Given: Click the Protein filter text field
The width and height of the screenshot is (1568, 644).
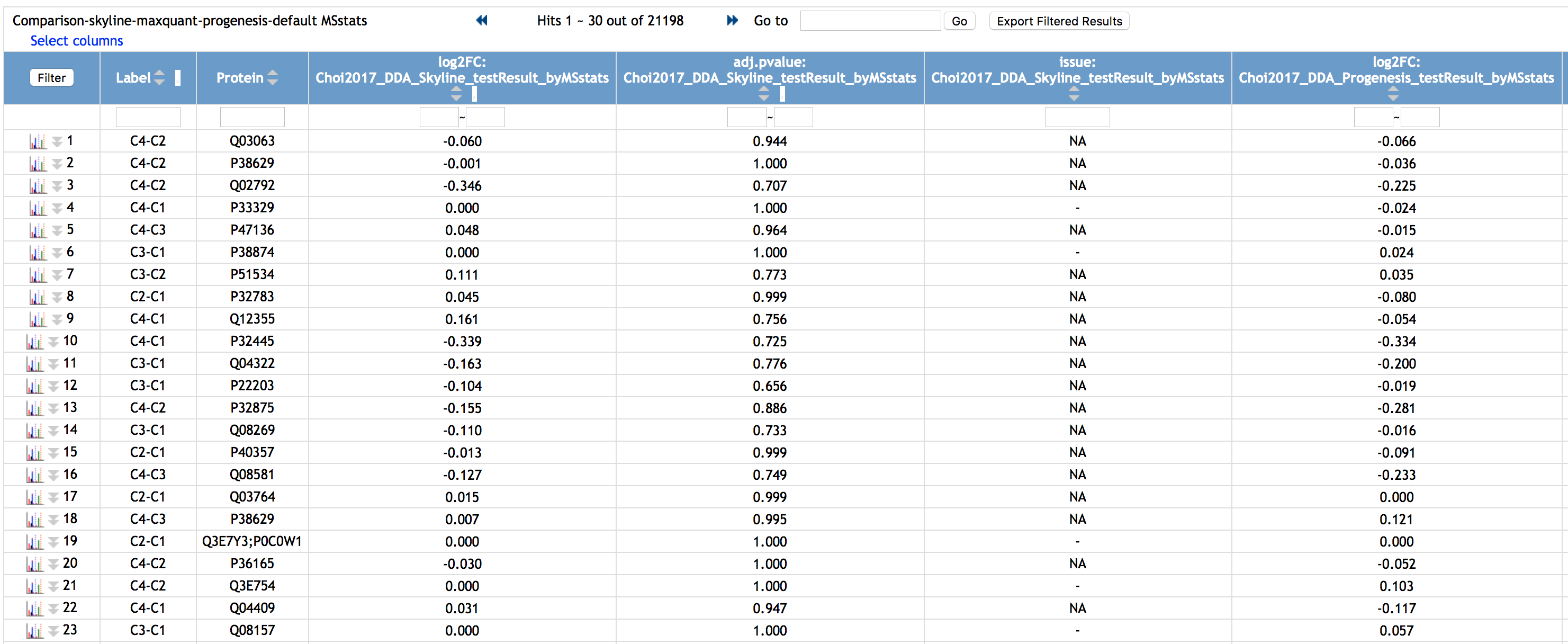Looking at the screenshot, I should 252,117.
